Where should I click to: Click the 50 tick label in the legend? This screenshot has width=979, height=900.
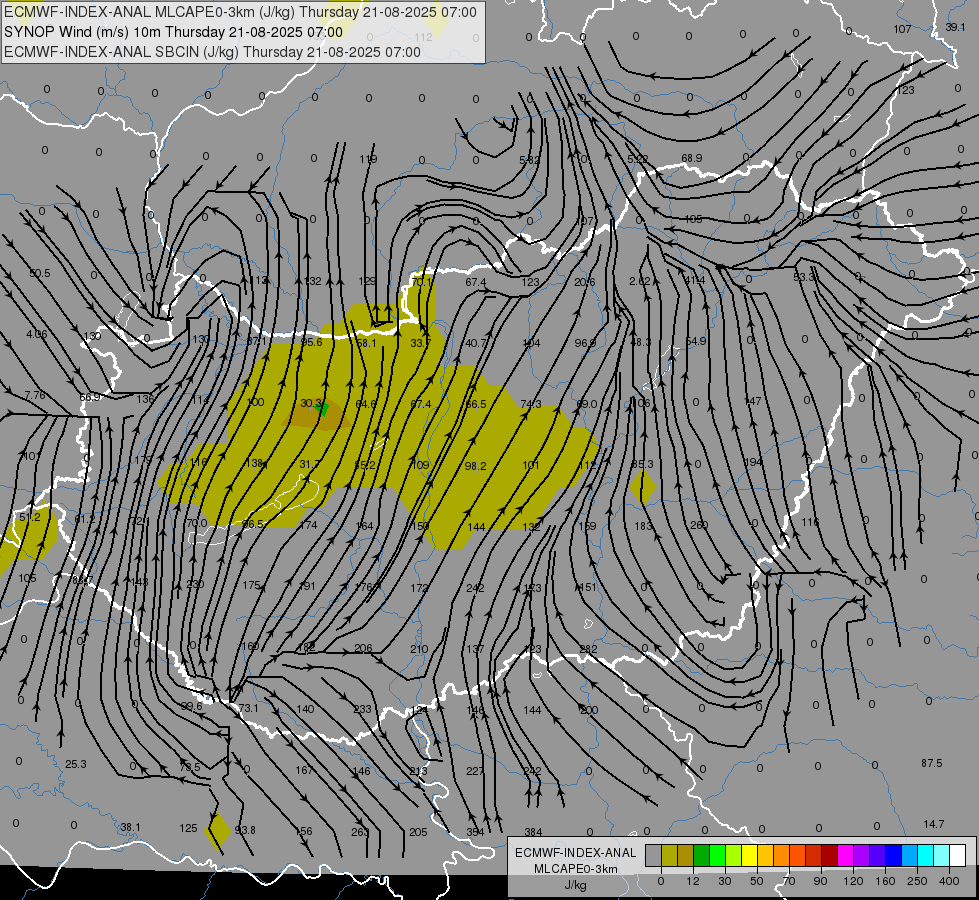757,881
